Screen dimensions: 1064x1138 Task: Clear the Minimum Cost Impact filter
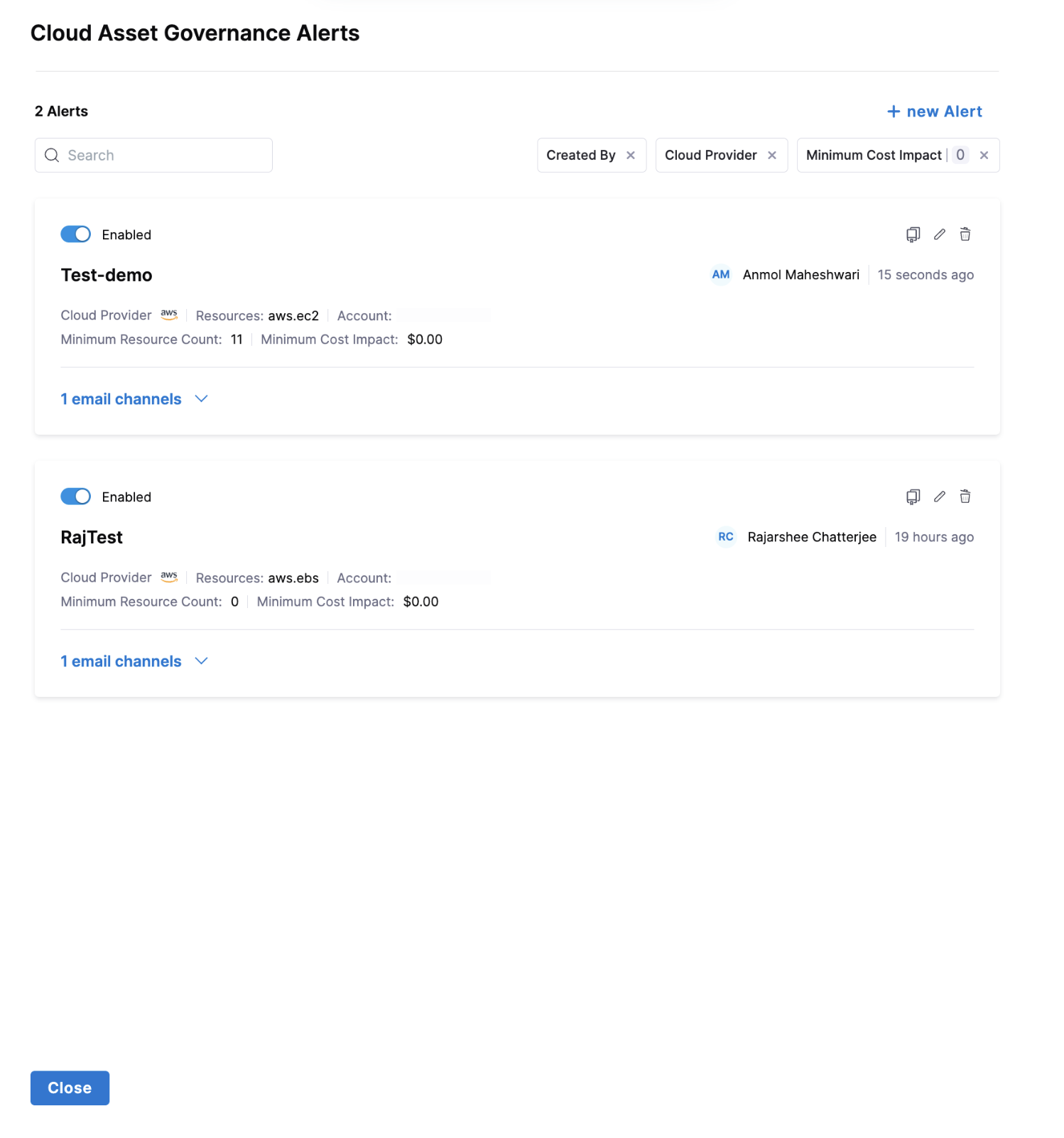pos(984,156)
